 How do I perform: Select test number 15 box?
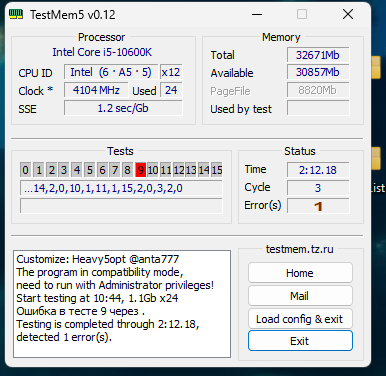(217, 170)
